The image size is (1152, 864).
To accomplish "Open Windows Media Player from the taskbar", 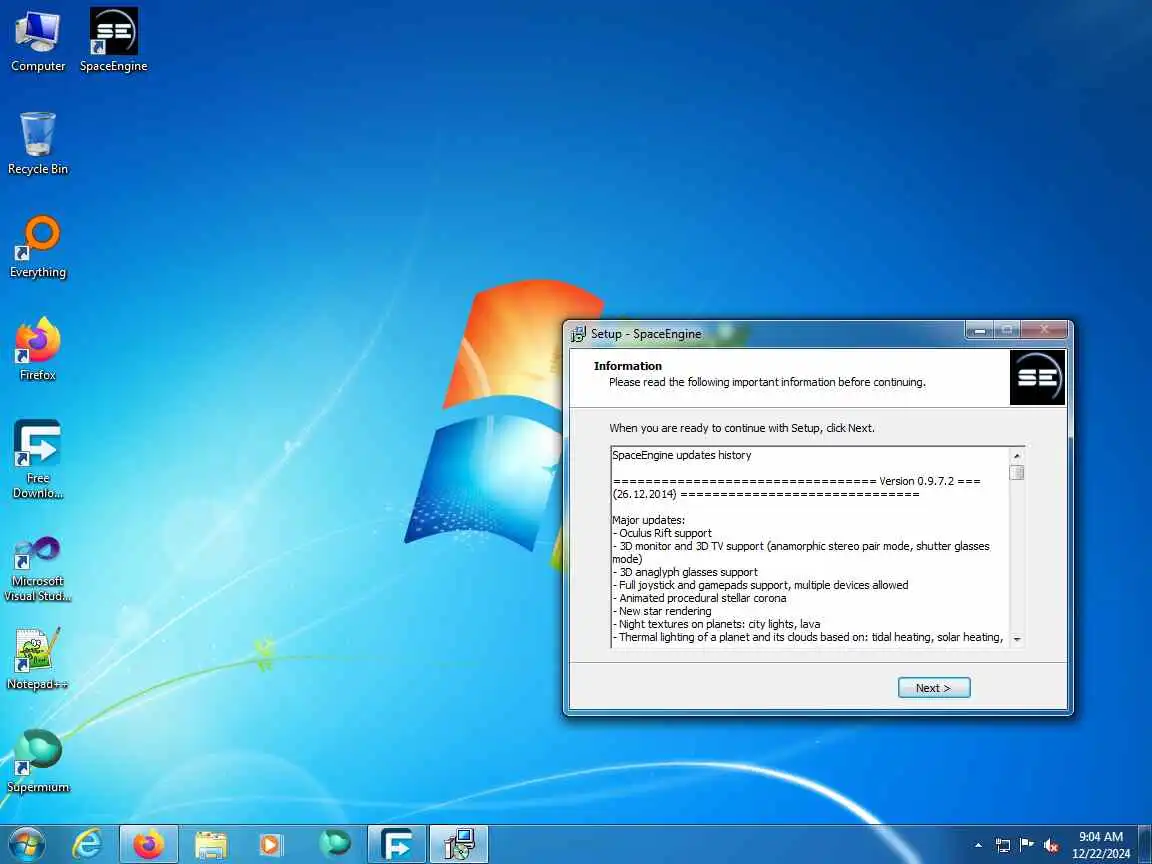I will (271, 844).
